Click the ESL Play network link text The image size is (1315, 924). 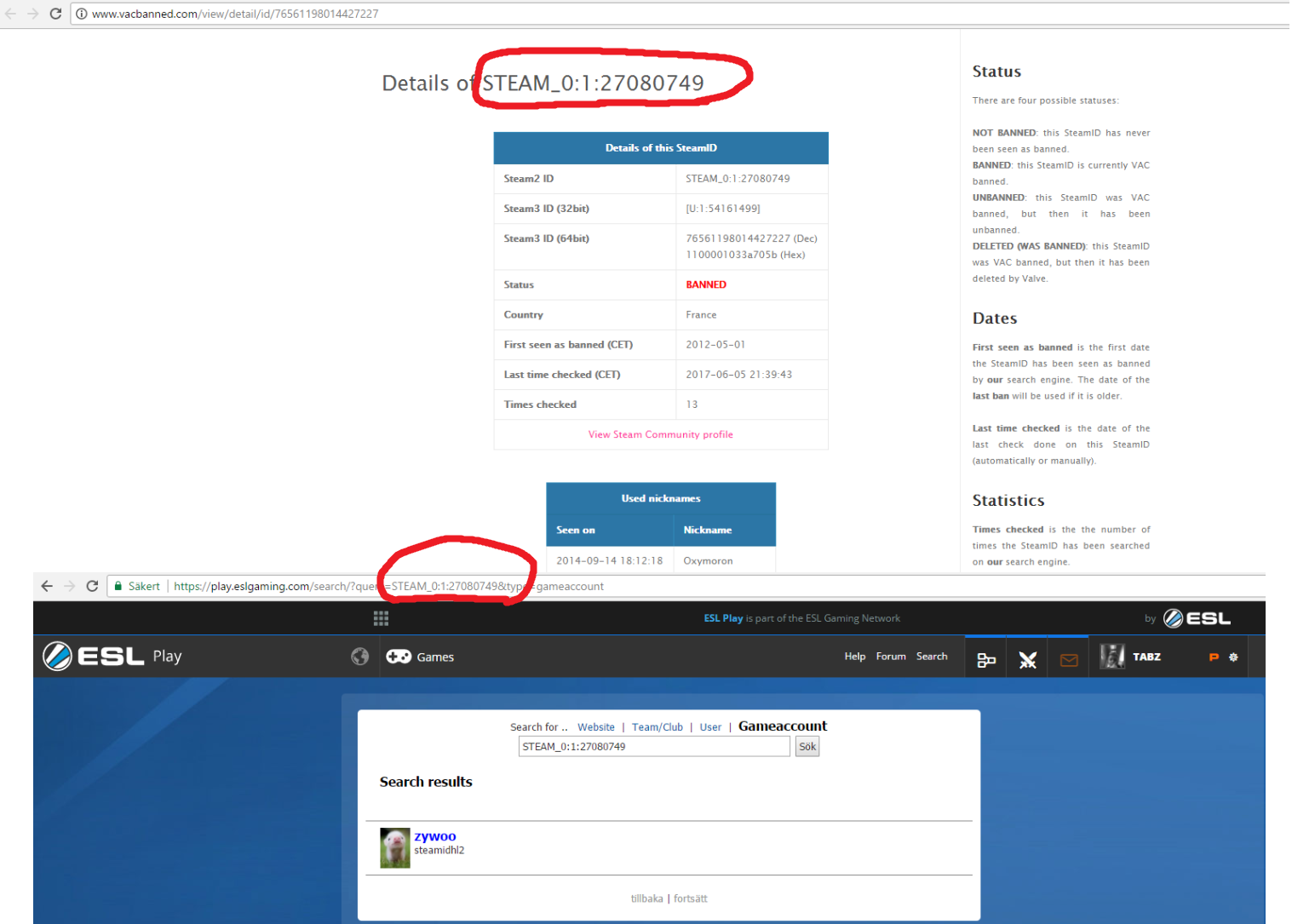click(723, 618)
